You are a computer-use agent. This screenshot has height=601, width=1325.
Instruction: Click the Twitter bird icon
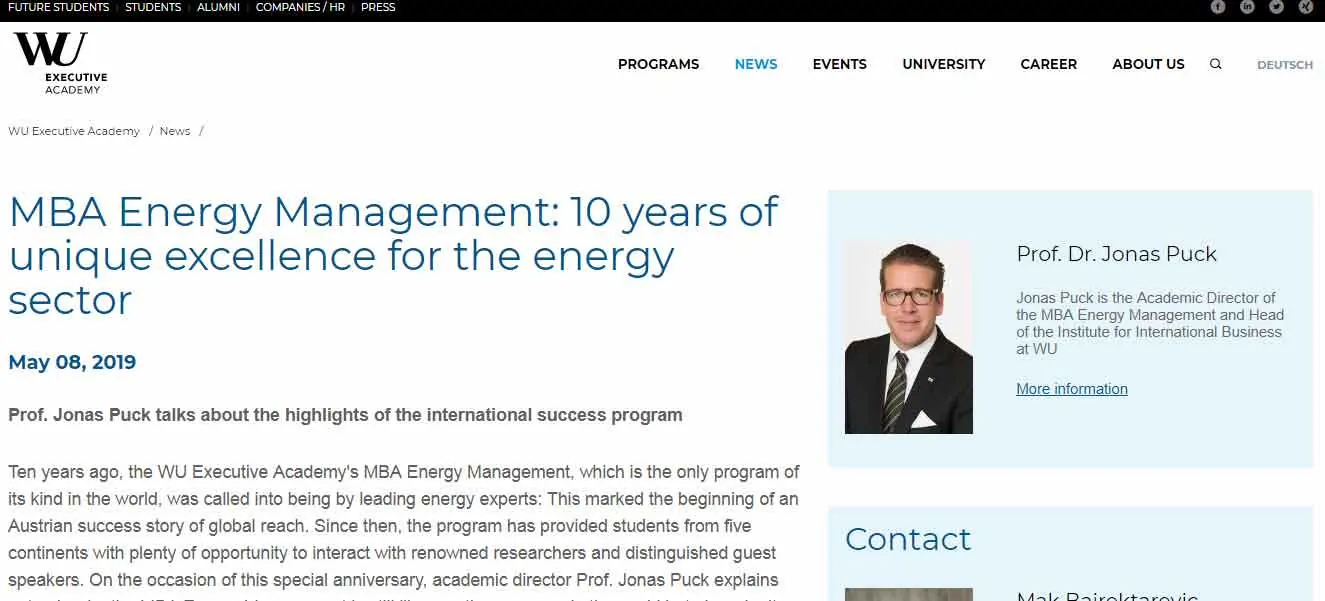click(x=1276, y=8)
